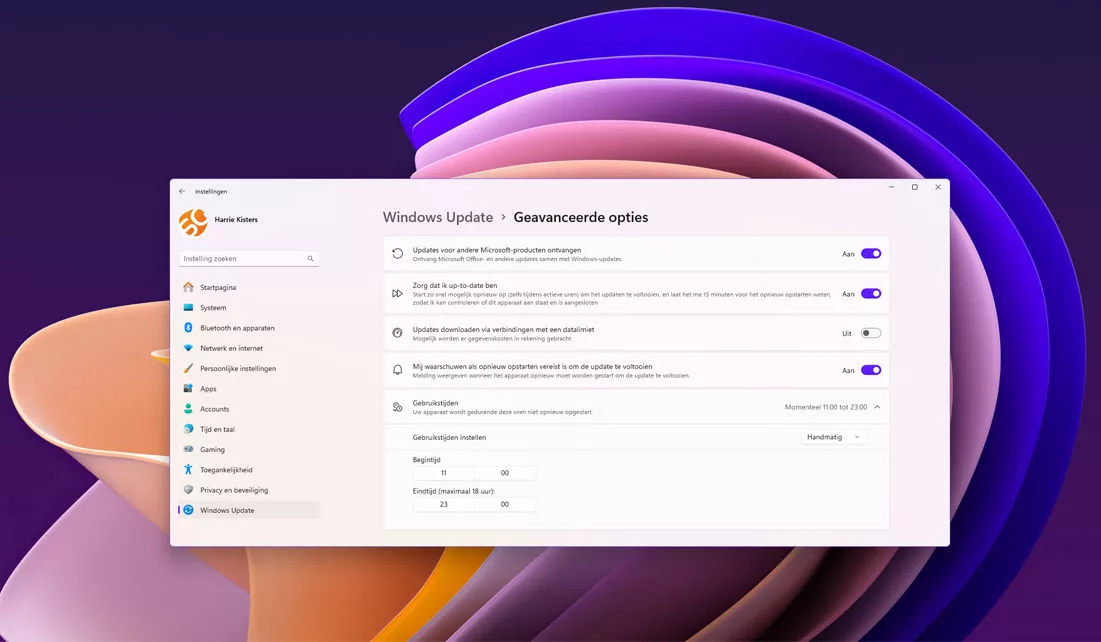Open Begintijd minutes selector
The width and height of the screenshot is (1101, 642).
point(504,473)
